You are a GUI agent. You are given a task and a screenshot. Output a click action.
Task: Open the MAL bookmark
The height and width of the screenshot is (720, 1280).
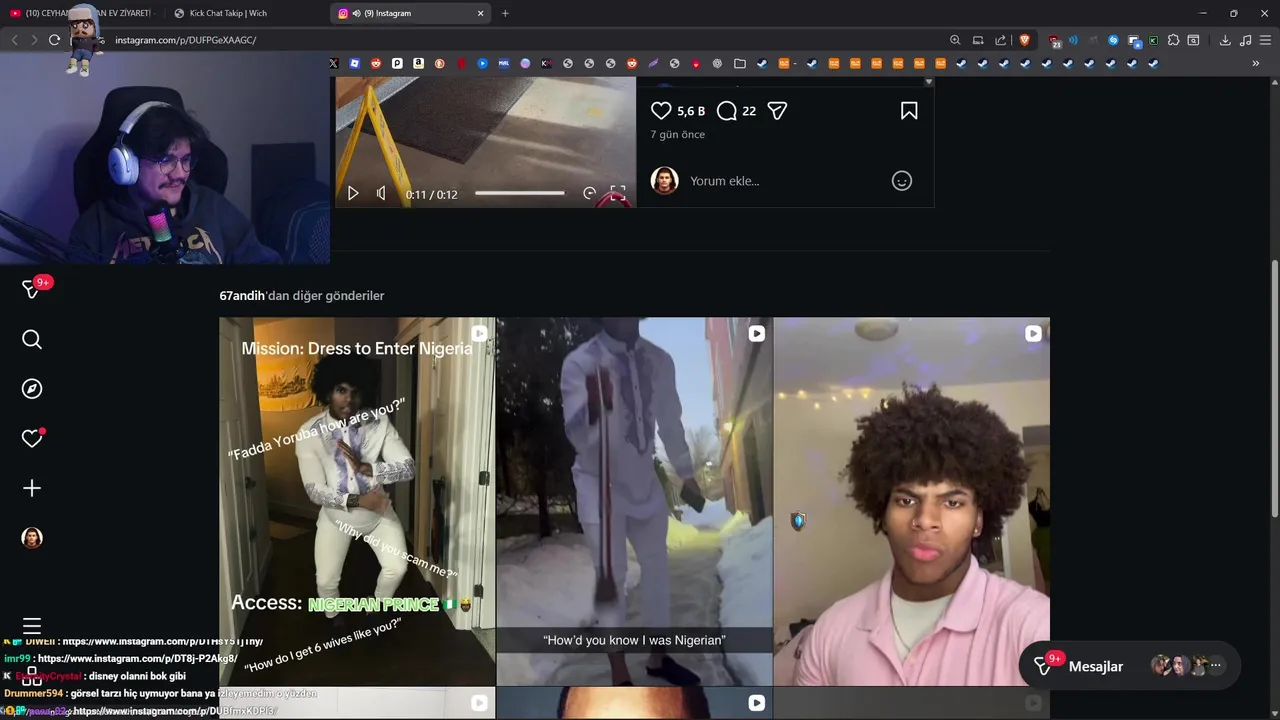click(x=503, y=63)
